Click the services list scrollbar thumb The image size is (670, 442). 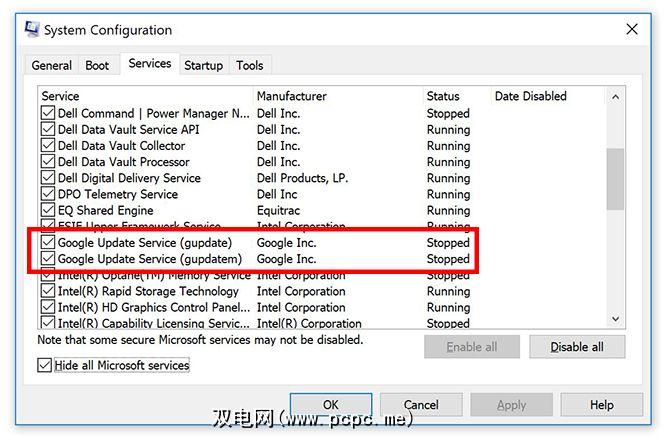pyautogui.click(x=615, y=179)
